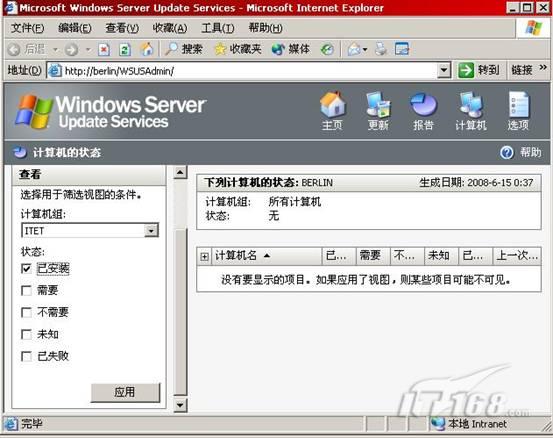The height and width of the screenshot is (438, 553).
Task: Click the 帮助 help question icon
Action: click(506, 153)
